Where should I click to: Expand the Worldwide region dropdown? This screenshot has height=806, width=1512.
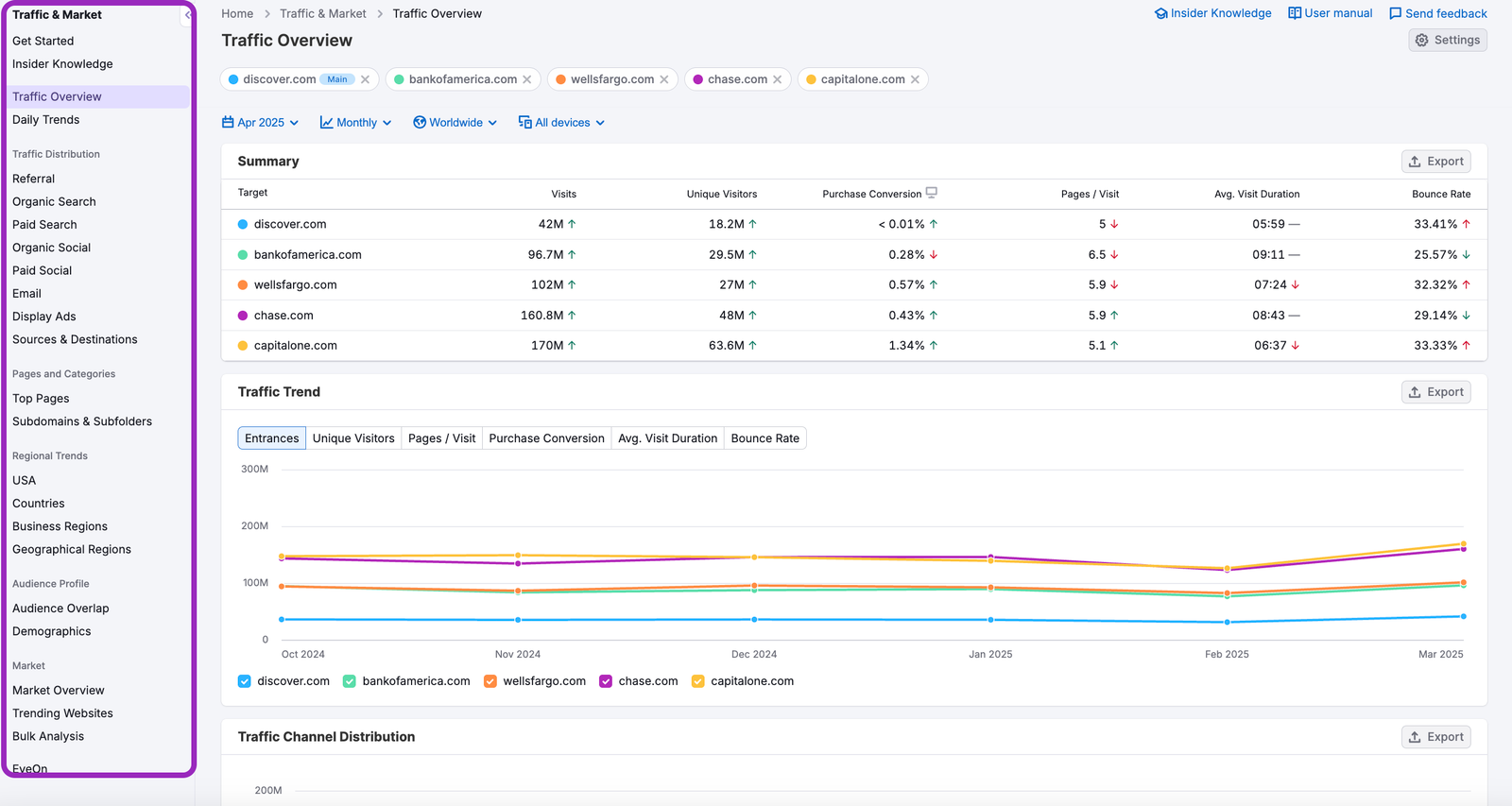tap(455, 123)
